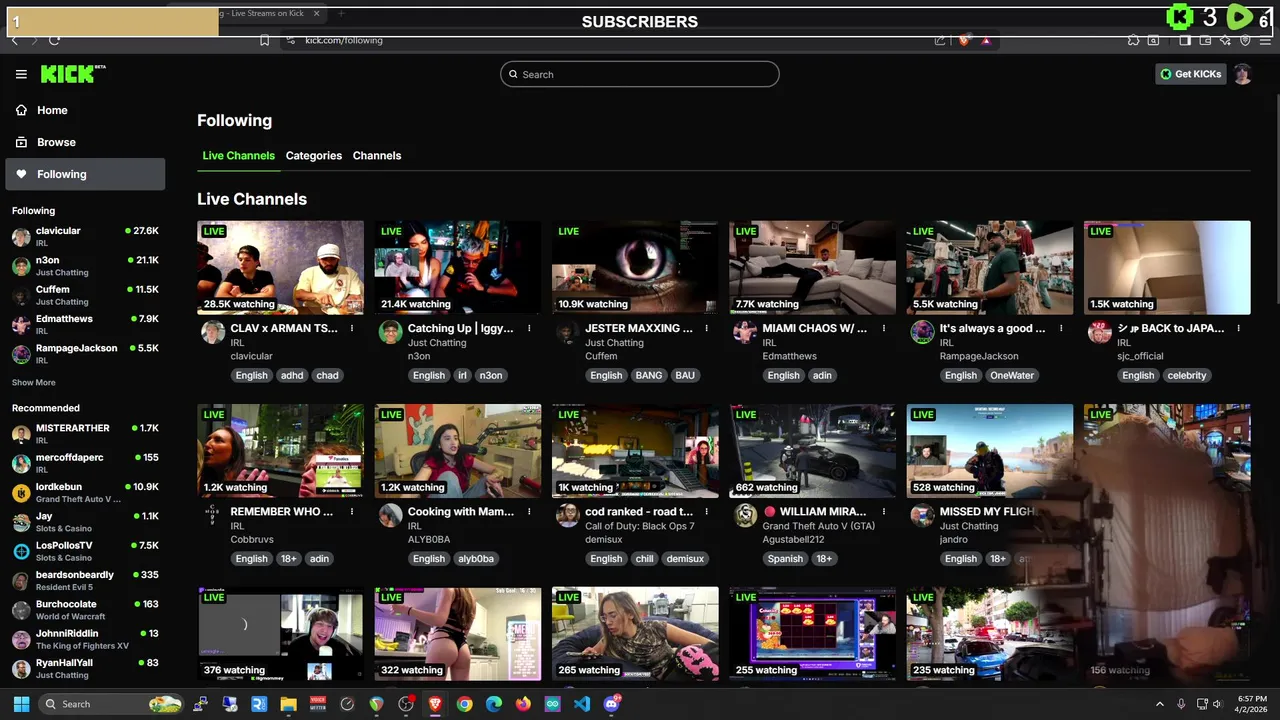Image resolution: width=1280 pixels, height=720 pixels.
Task: Open RampageJackson avatar under his stream card
Action: pyautogui.click(x=922, y=333)
